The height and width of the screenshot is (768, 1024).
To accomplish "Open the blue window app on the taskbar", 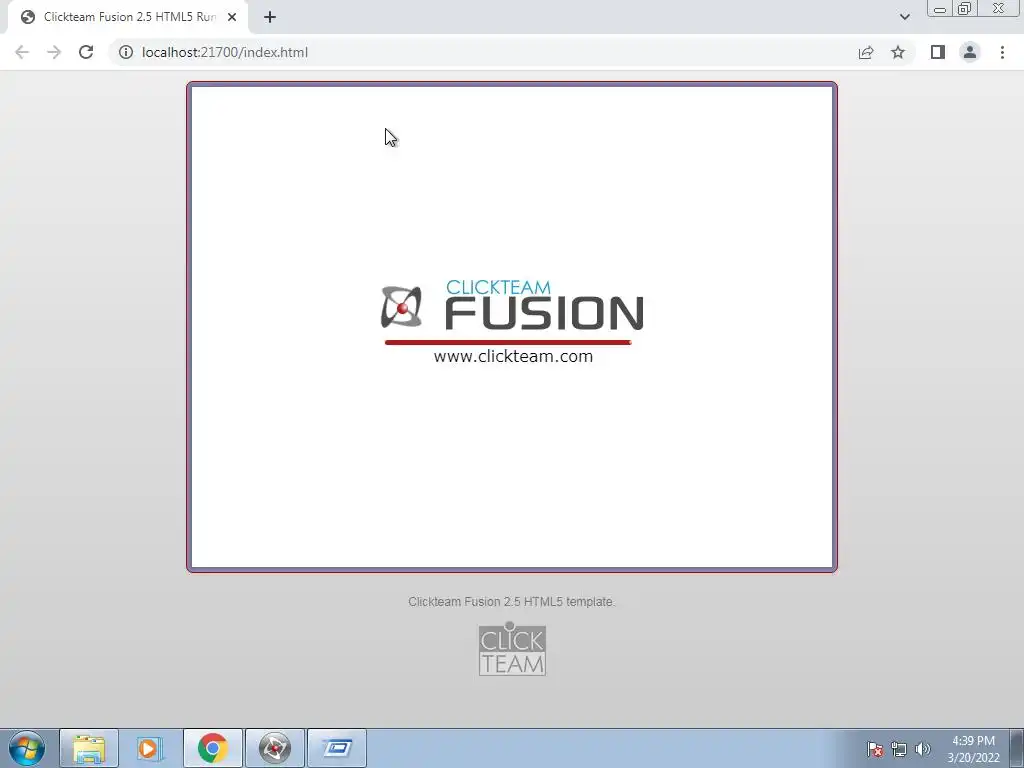I will click(337, 748).
